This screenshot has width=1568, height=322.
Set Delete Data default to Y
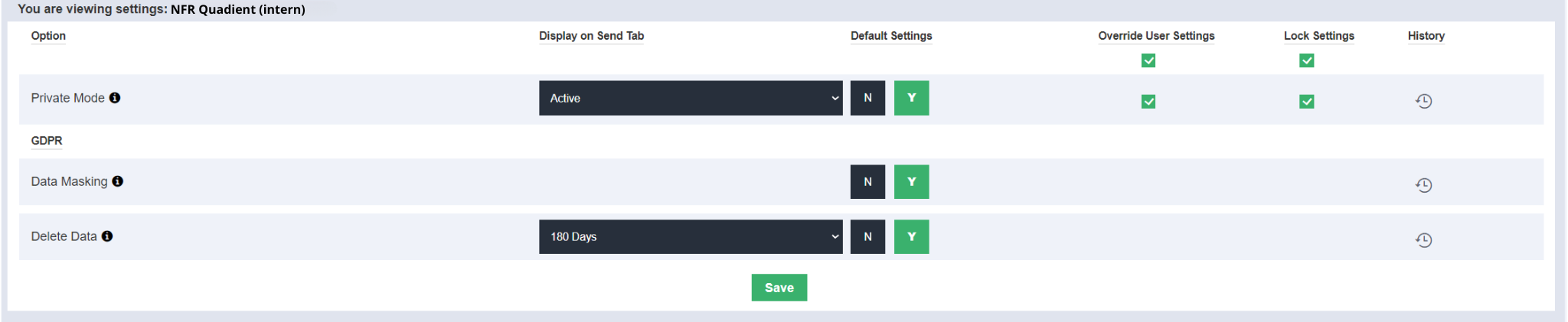pyautogui.click(x=911, y=237)
